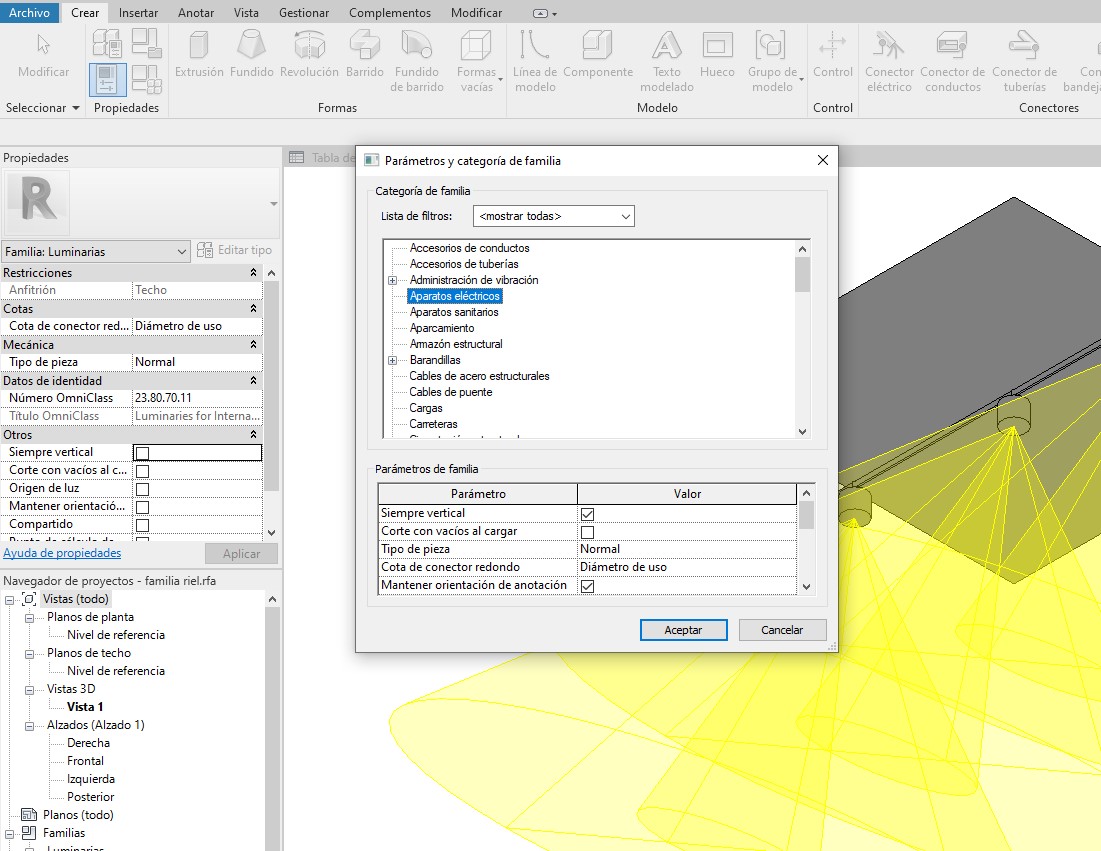Open the Lista de filtros dropdown
The height and width of the screenshot is (851, 1101).
click(x=554, y=216)
